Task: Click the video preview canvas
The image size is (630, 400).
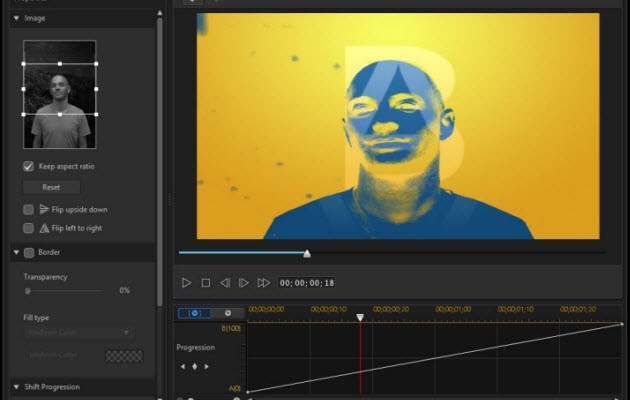Action: point(398,126)
